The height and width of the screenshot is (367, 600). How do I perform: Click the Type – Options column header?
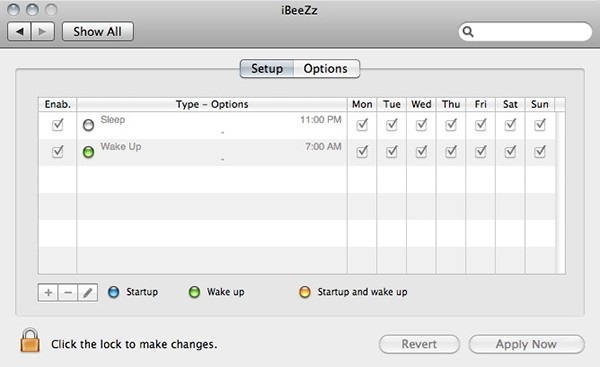click(x=212, y=104)
